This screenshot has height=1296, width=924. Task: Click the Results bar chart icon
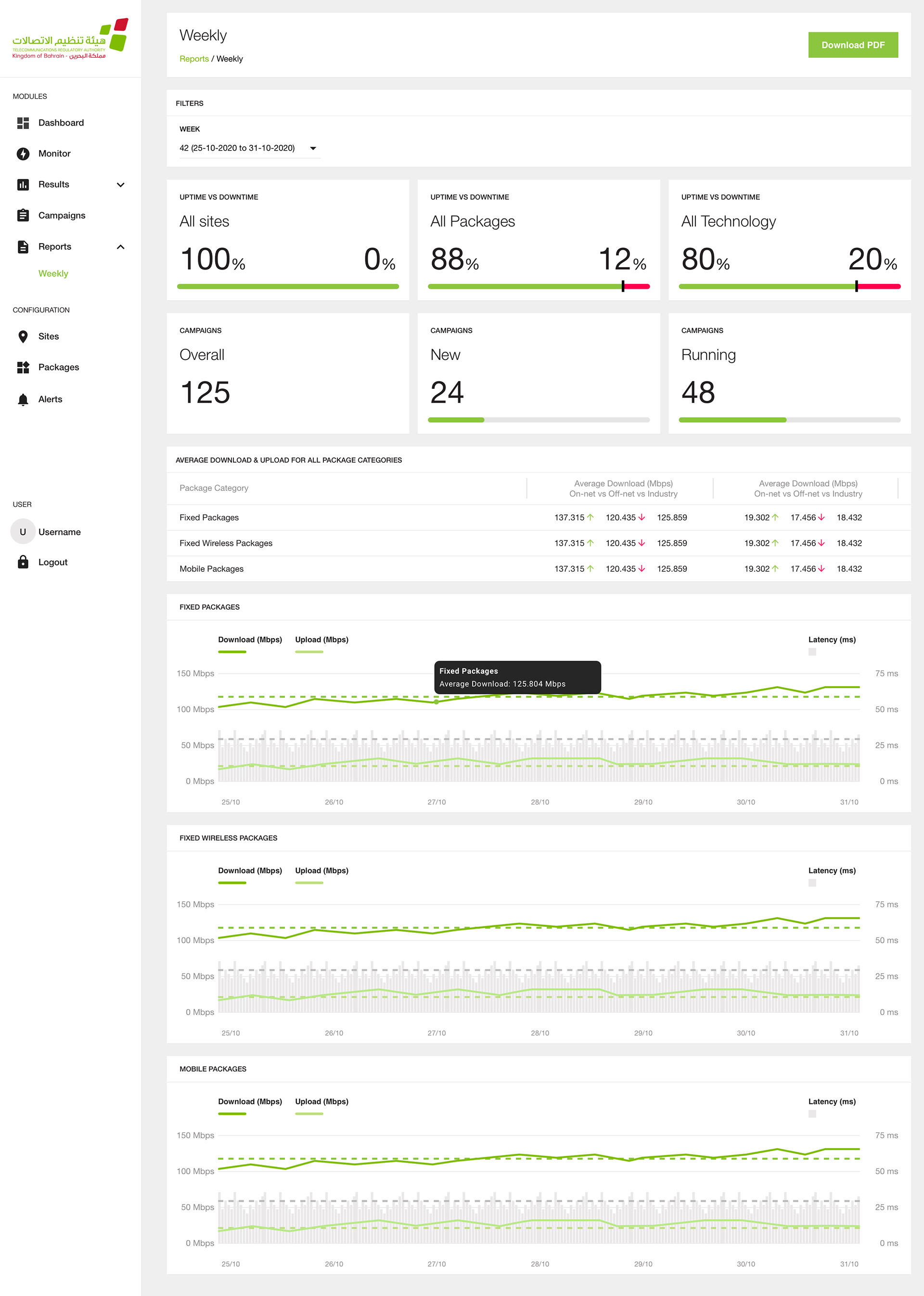(x=23, y=184)
